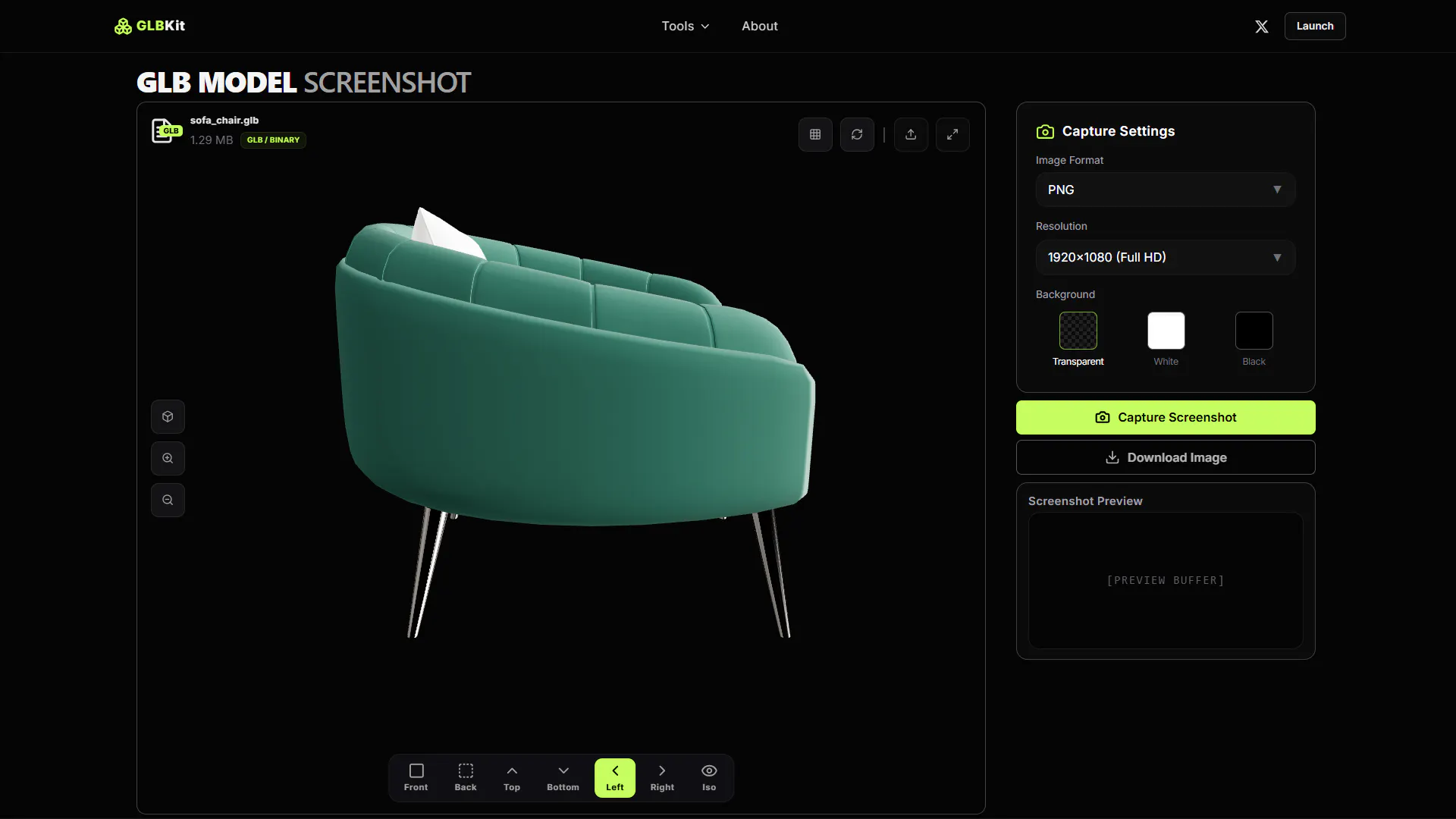Upload a new model using the upload icon
Viewport: 1456px width, 819px height.
click(x=911, y=134)
